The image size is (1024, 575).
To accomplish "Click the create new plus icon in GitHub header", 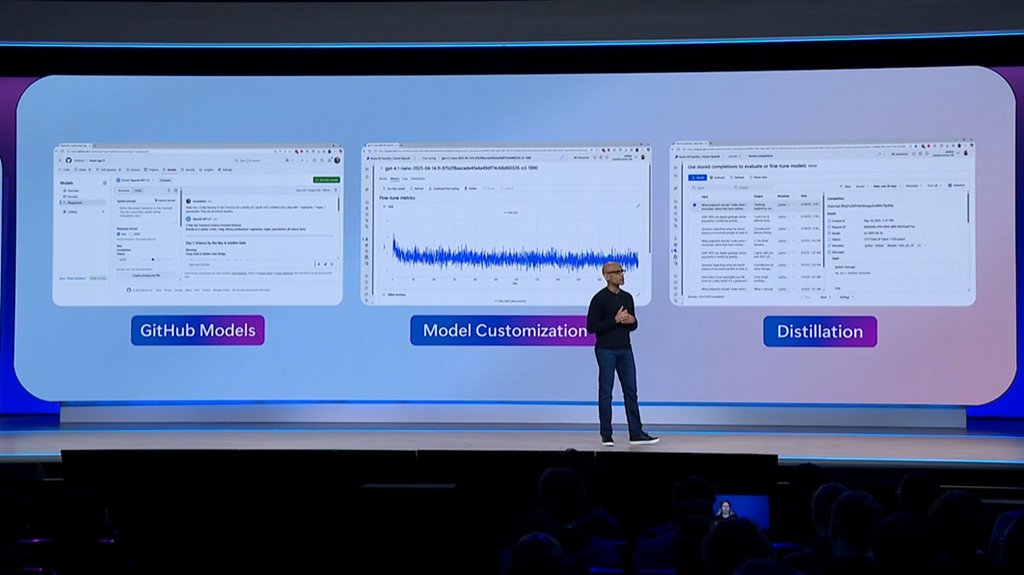I will 302,160.
